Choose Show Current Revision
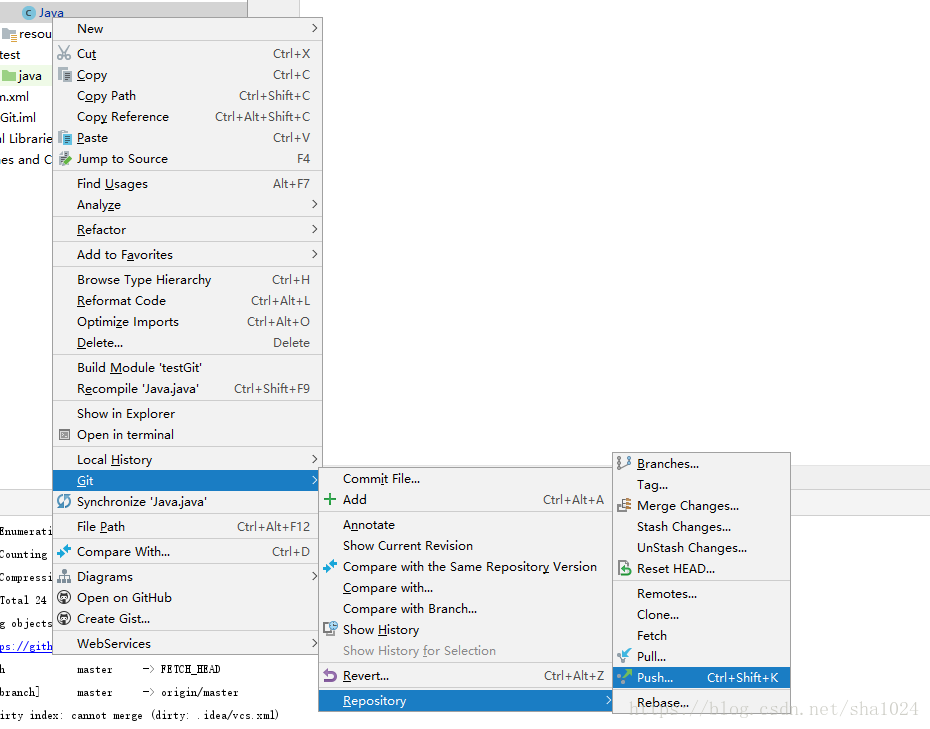Viewport: 930px width, 729px height. tap(466, 546)
